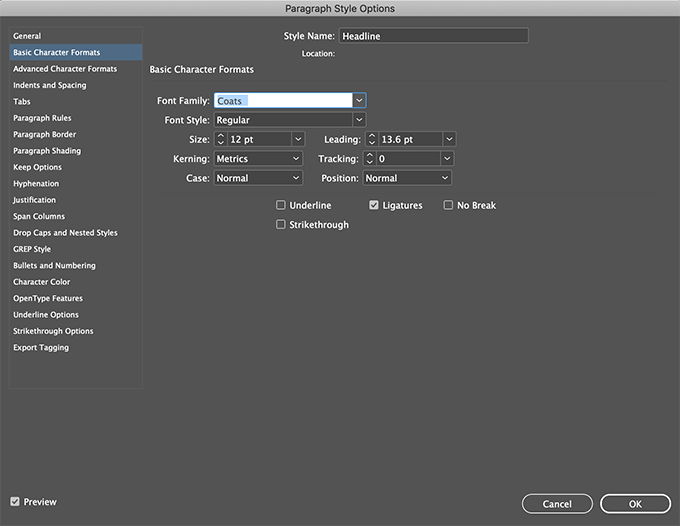680x526 pixels.
Task: Click the Style Name field
Action: 433,36
